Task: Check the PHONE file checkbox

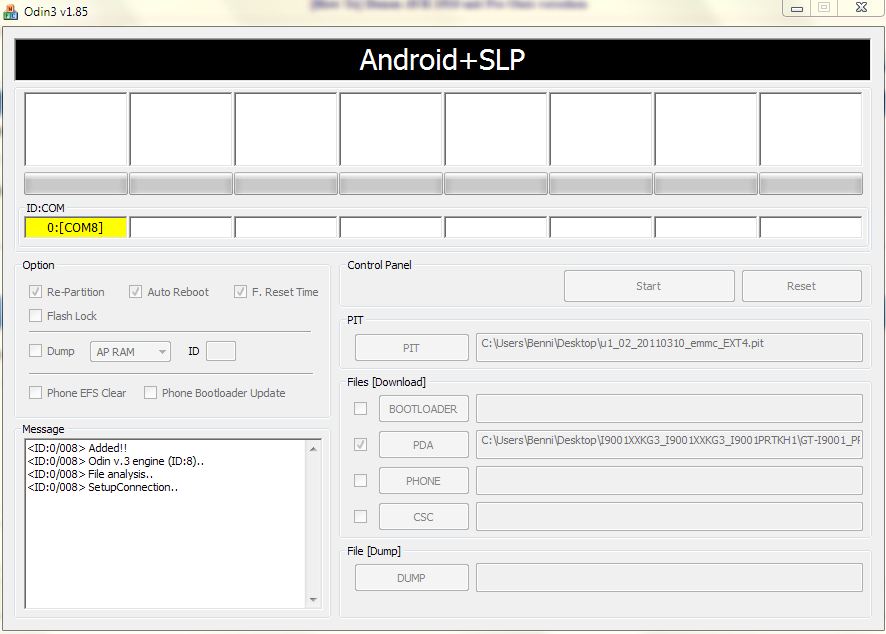Action: point(360,480)
